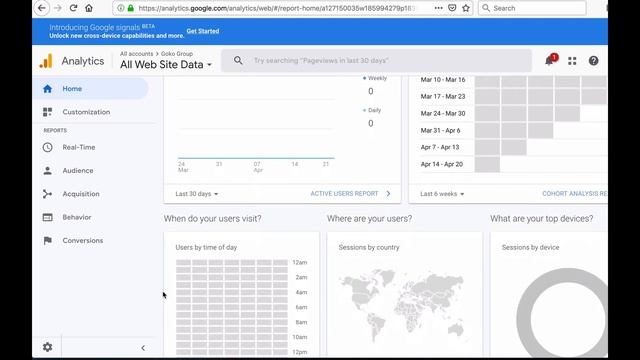Open the Last 30 days date range dropdown
The width and height of the screenshot is (640, 360).
[x=197, y=194]
